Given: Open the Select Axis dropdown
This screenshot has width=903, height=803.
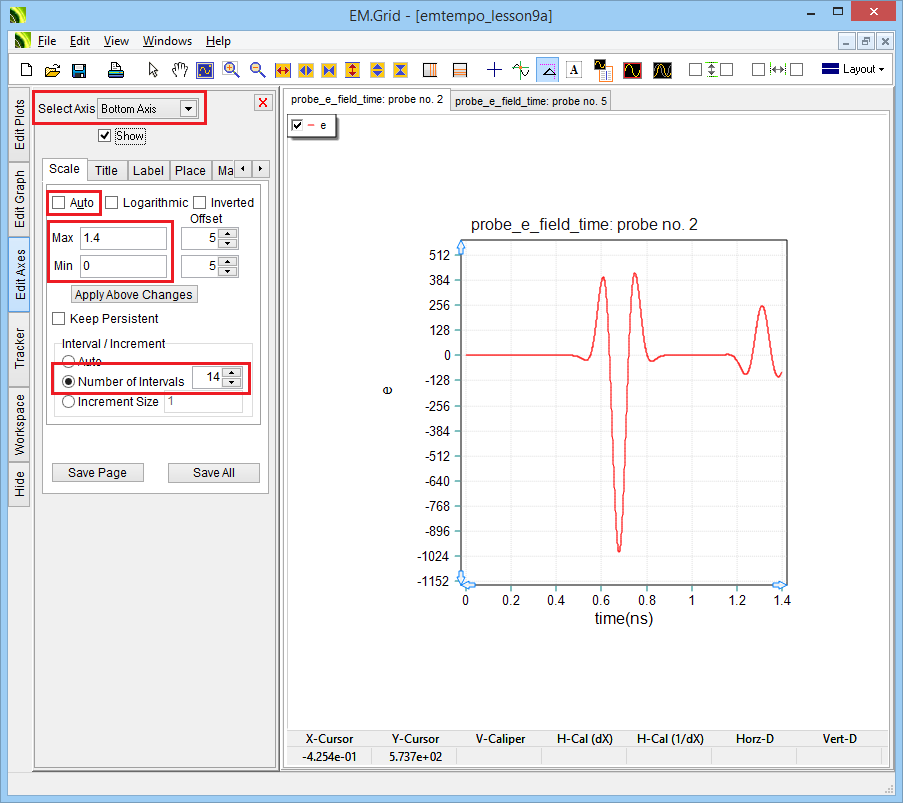Looking at the screenshot, I should click(x=187, y=108).
